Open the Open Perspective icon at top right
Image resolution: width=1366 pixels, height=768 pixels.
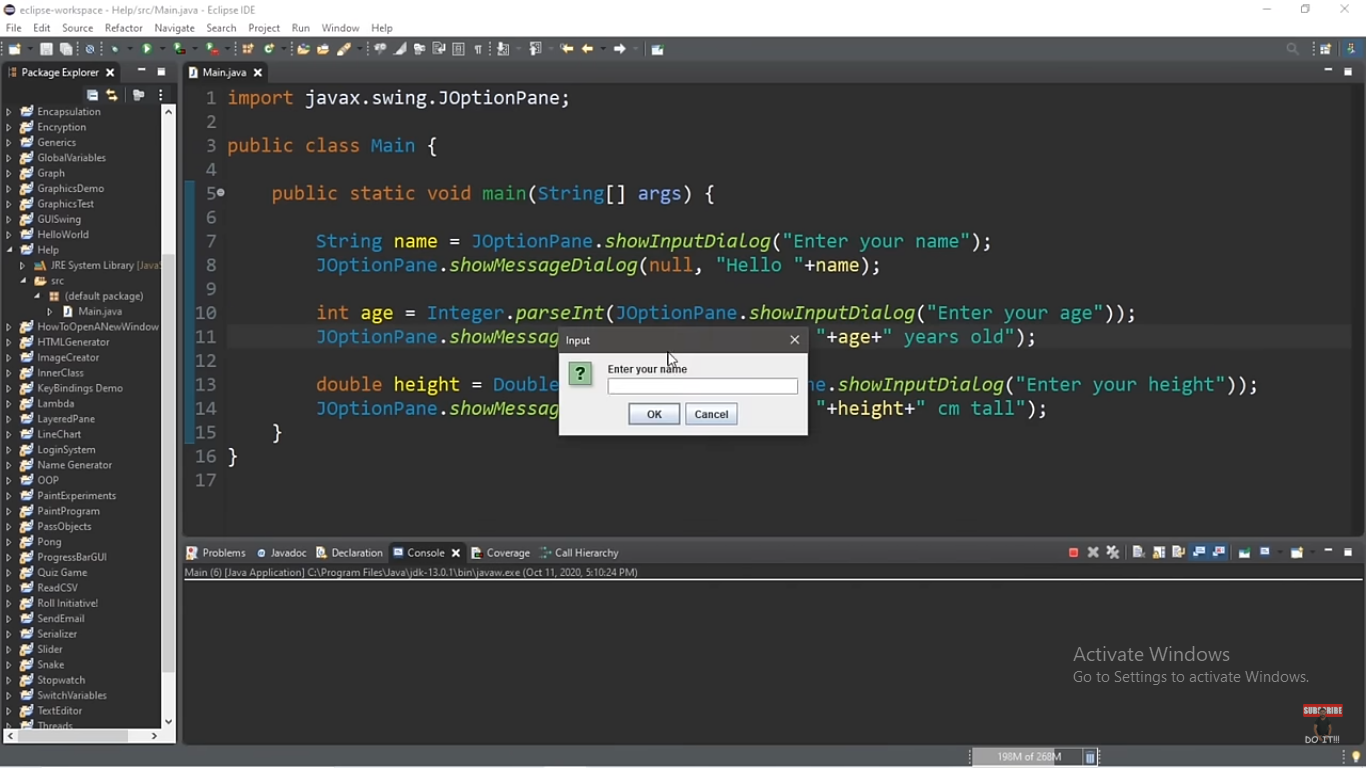pyautogui.click(x=1326, y=49)
